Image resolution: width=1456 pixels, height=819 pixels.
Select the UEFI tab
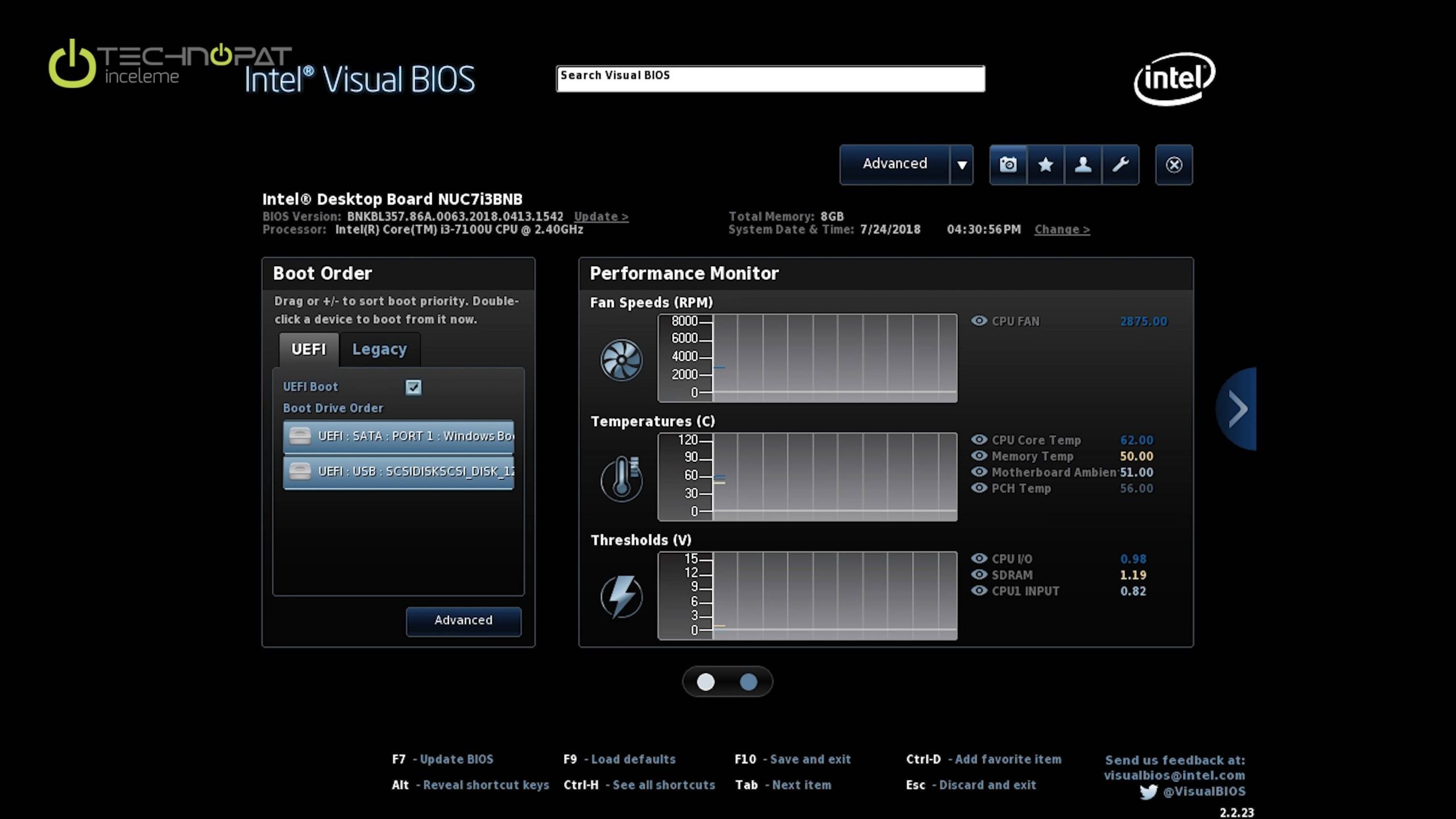coord(308,349)
